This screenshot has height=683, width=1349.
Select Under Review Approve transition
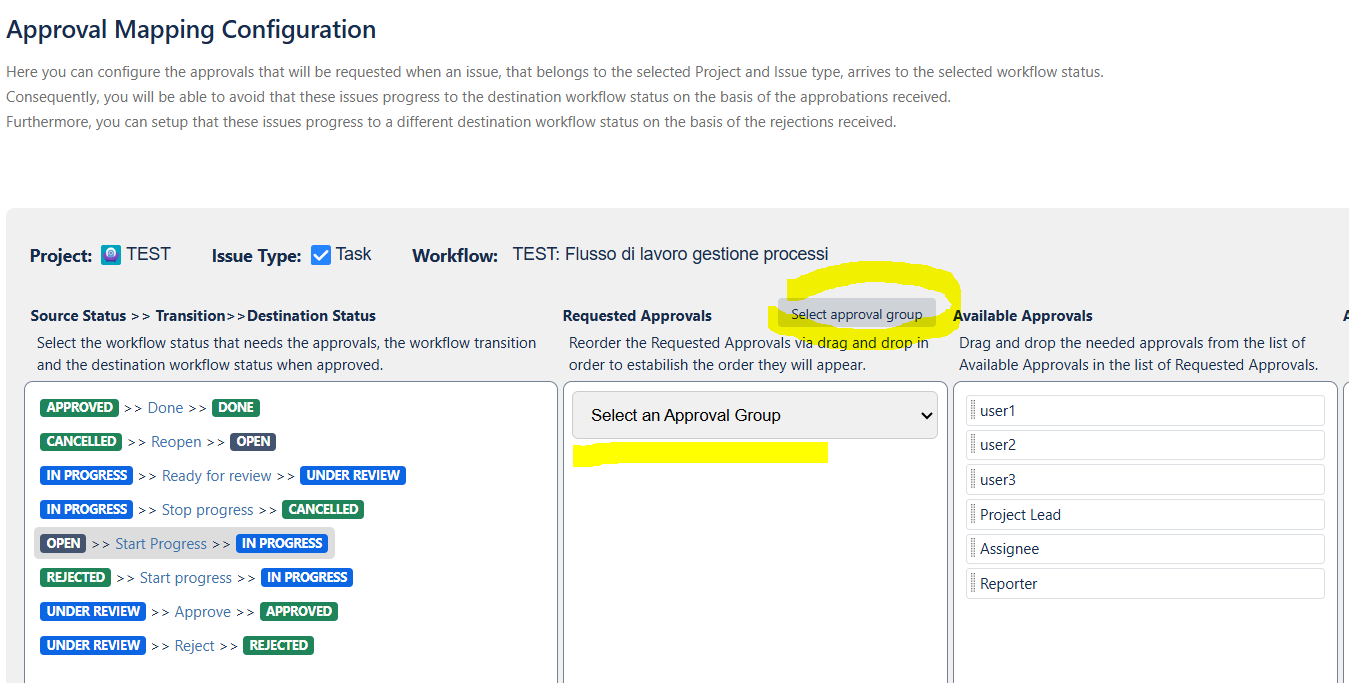click(x=202, y=612)
